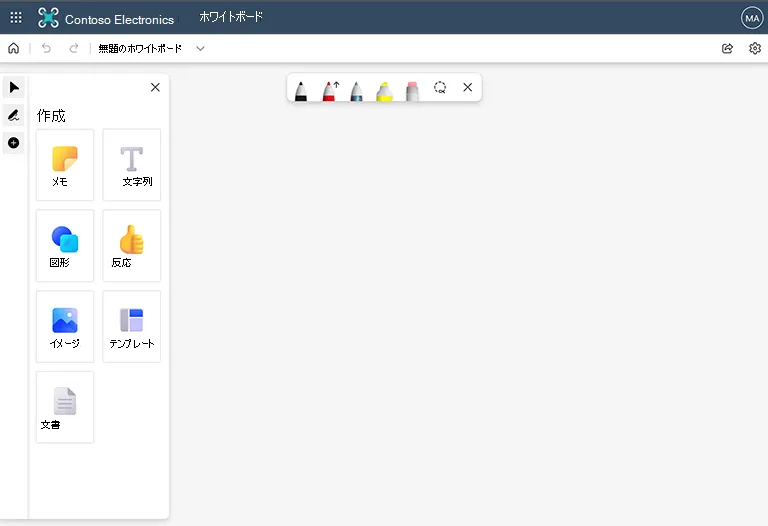The height and width of the screenshot is (526, 768).
Task: Activate the inking pen mode
Action: (x=14, y=115)
